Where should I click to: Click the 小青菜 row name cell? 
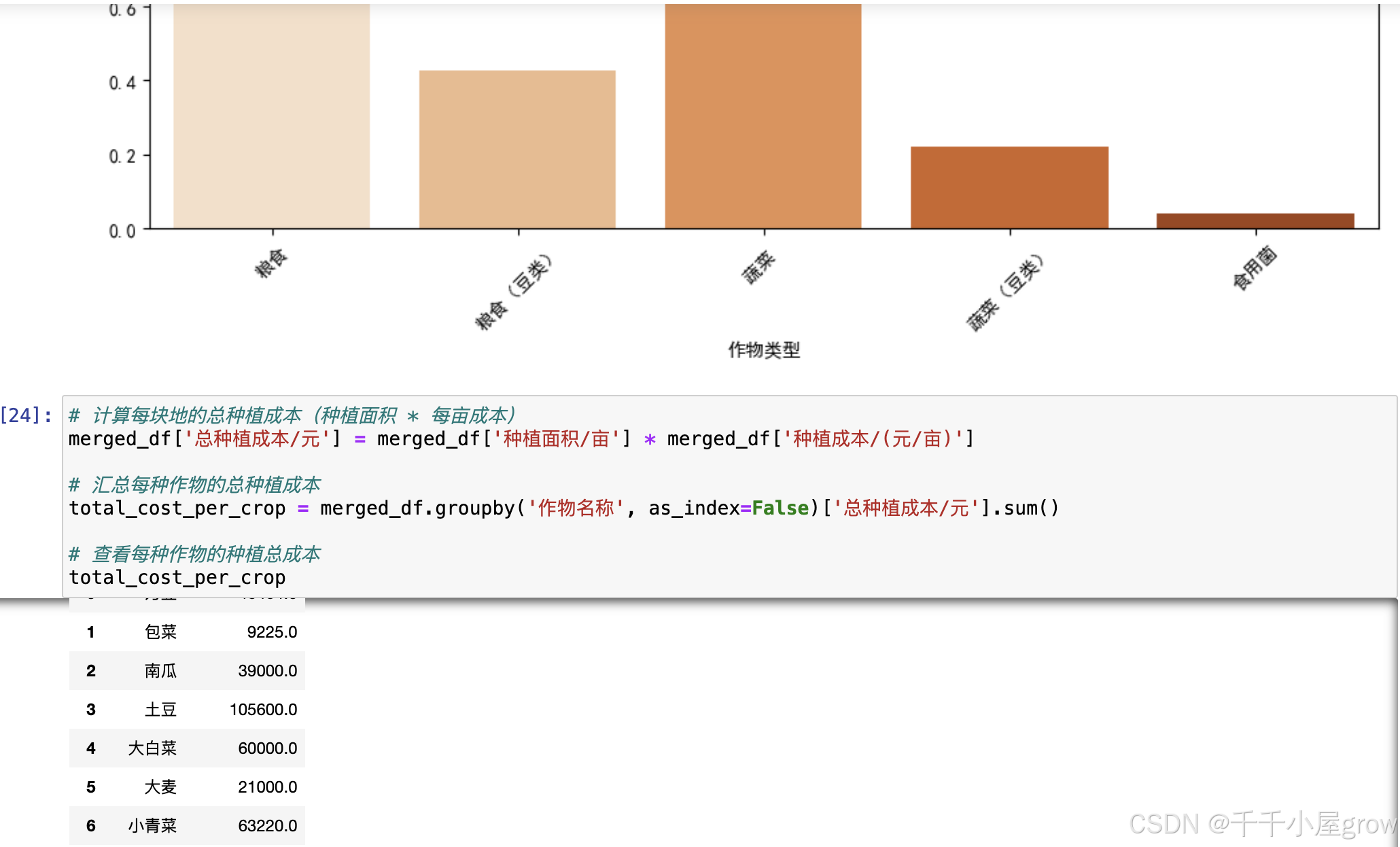152,826
